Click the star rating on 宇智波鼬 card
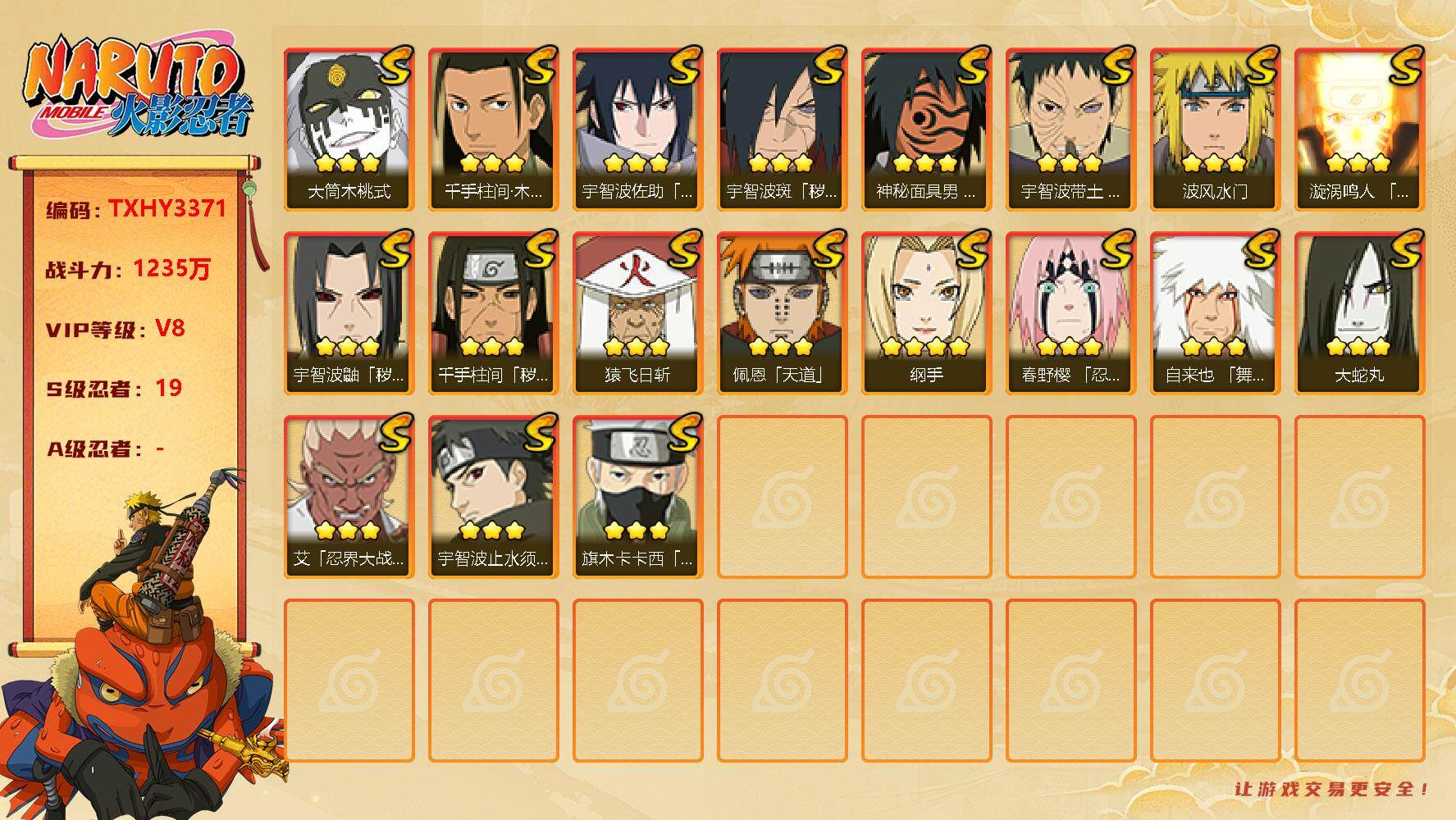The width and height of the screenshot is (1456, 820). (x=348, y=346)
